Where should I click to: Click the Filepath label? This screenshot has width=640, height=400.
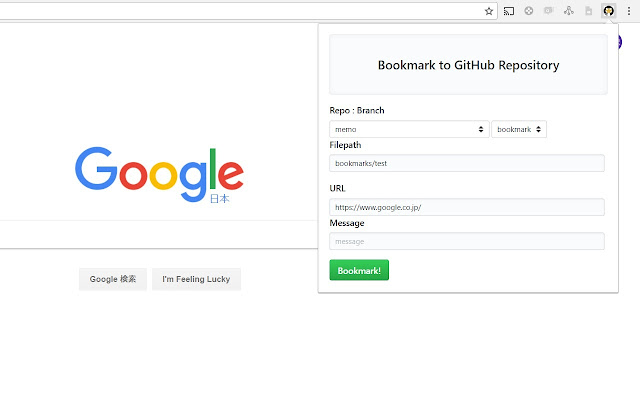345,145
